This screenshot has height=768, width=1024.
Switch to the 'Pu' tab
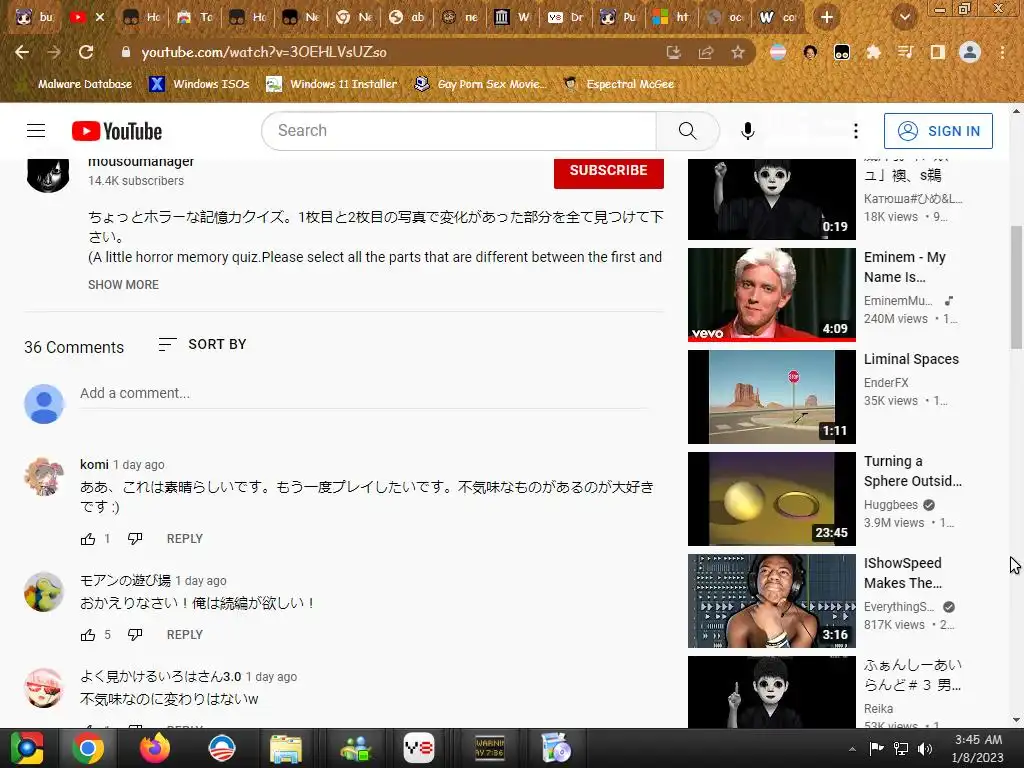618,18
